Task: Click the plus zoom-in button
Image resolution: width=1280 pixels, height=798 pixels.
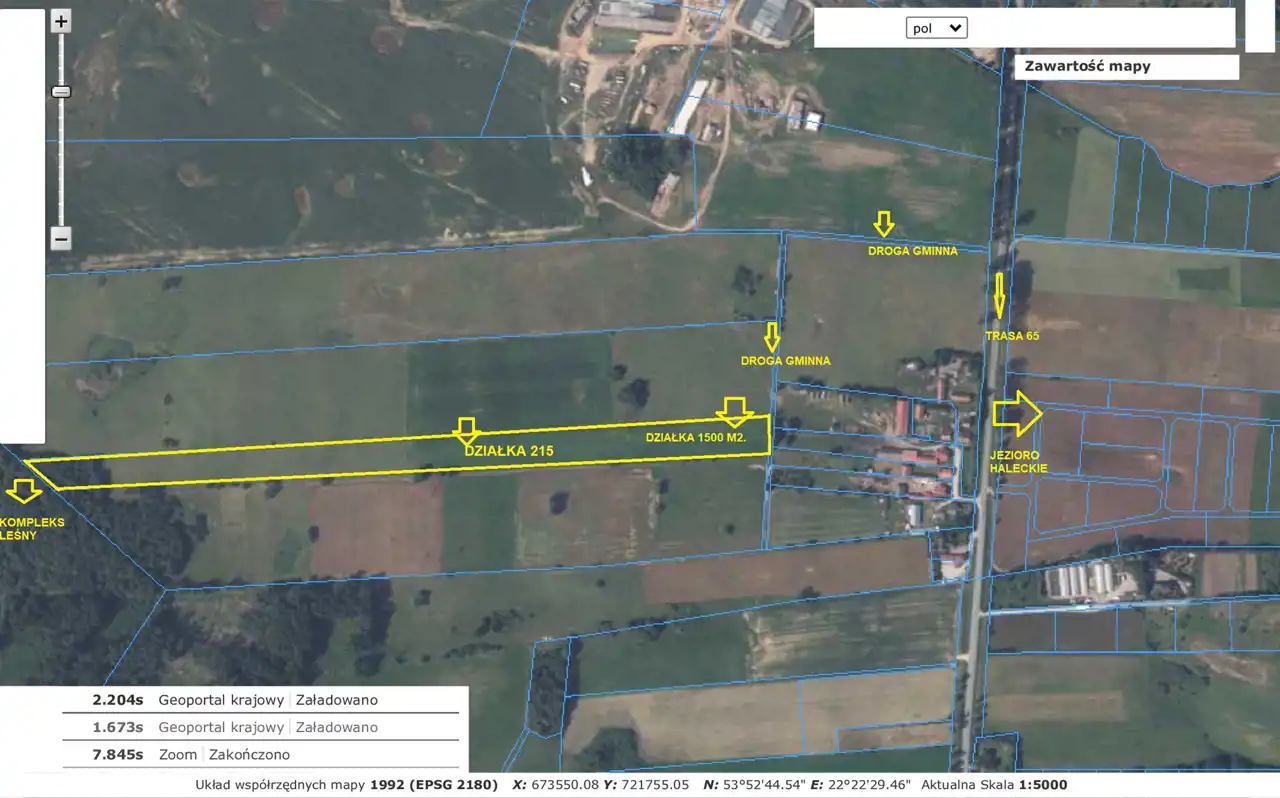Action: [61, 22]
